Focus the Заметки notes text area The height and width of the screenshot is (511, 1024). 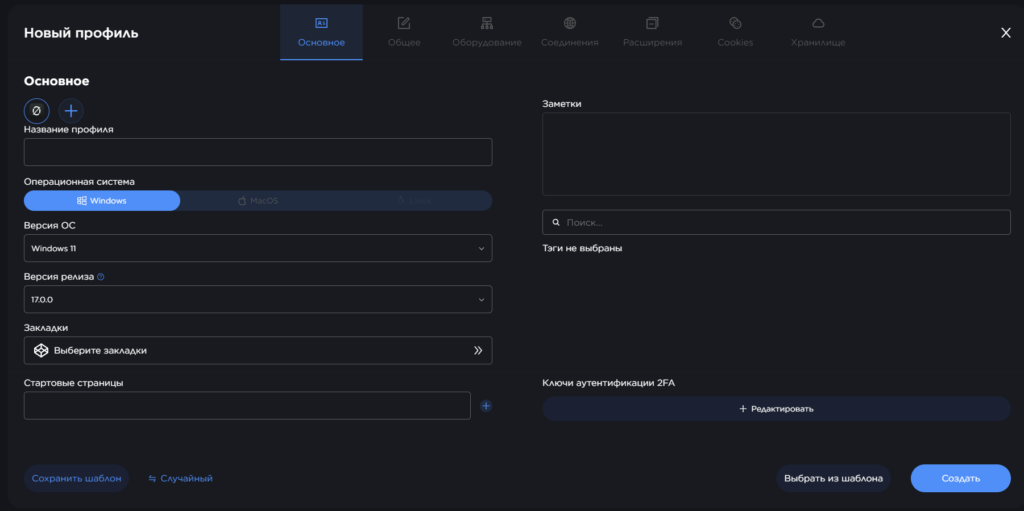776,154
